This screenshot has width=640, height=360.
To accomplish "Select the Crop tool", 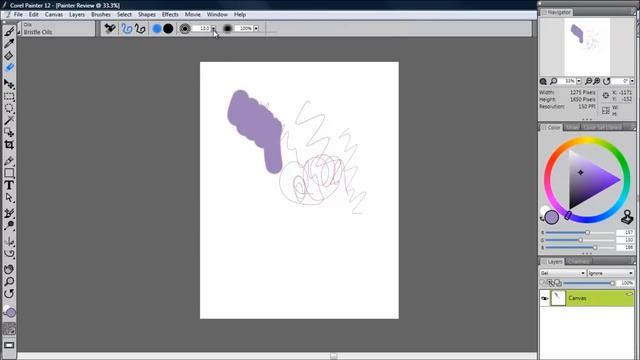I will [9, 144].
